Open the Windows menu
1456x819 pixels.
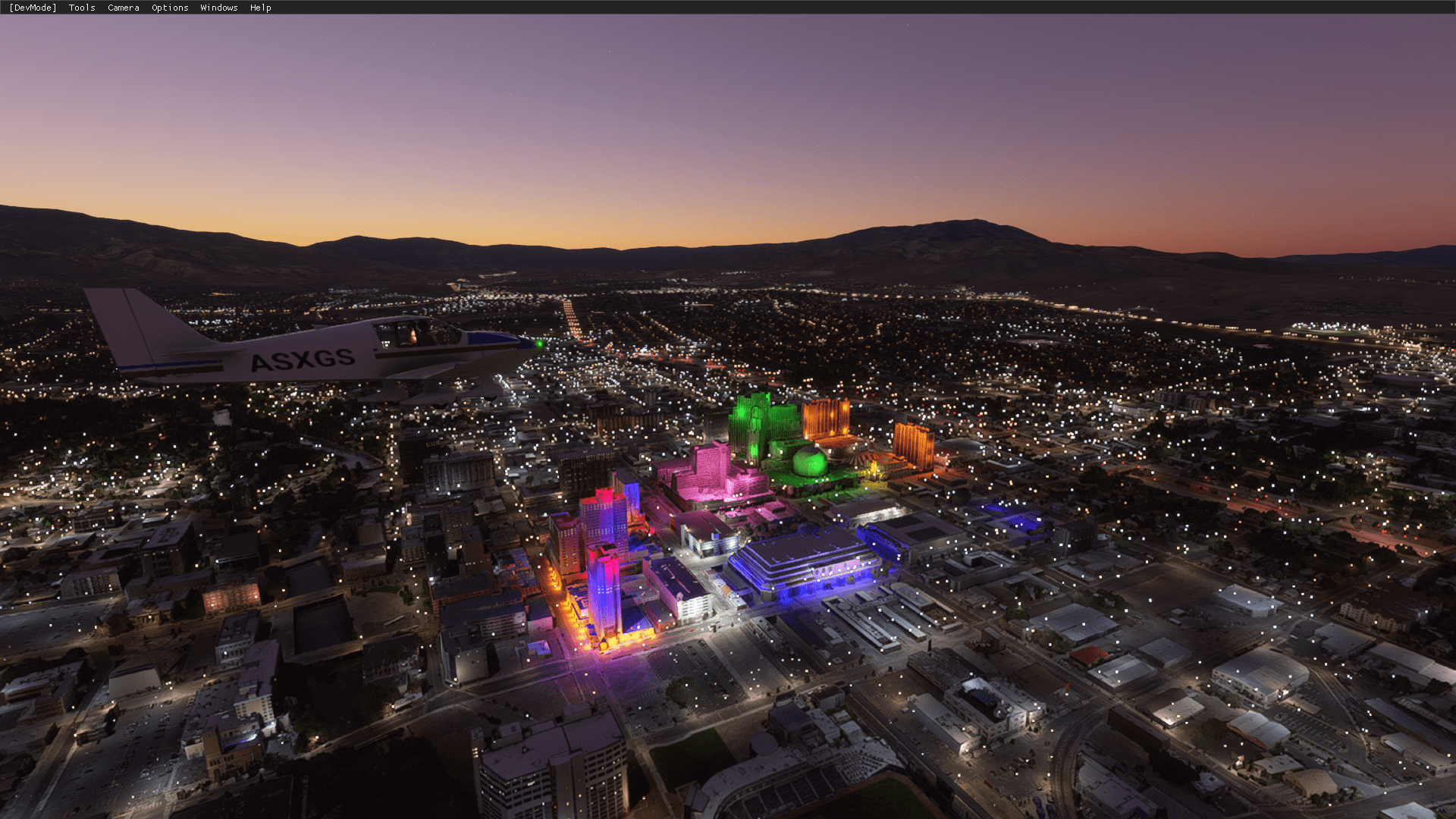click(x=219, y=8)
